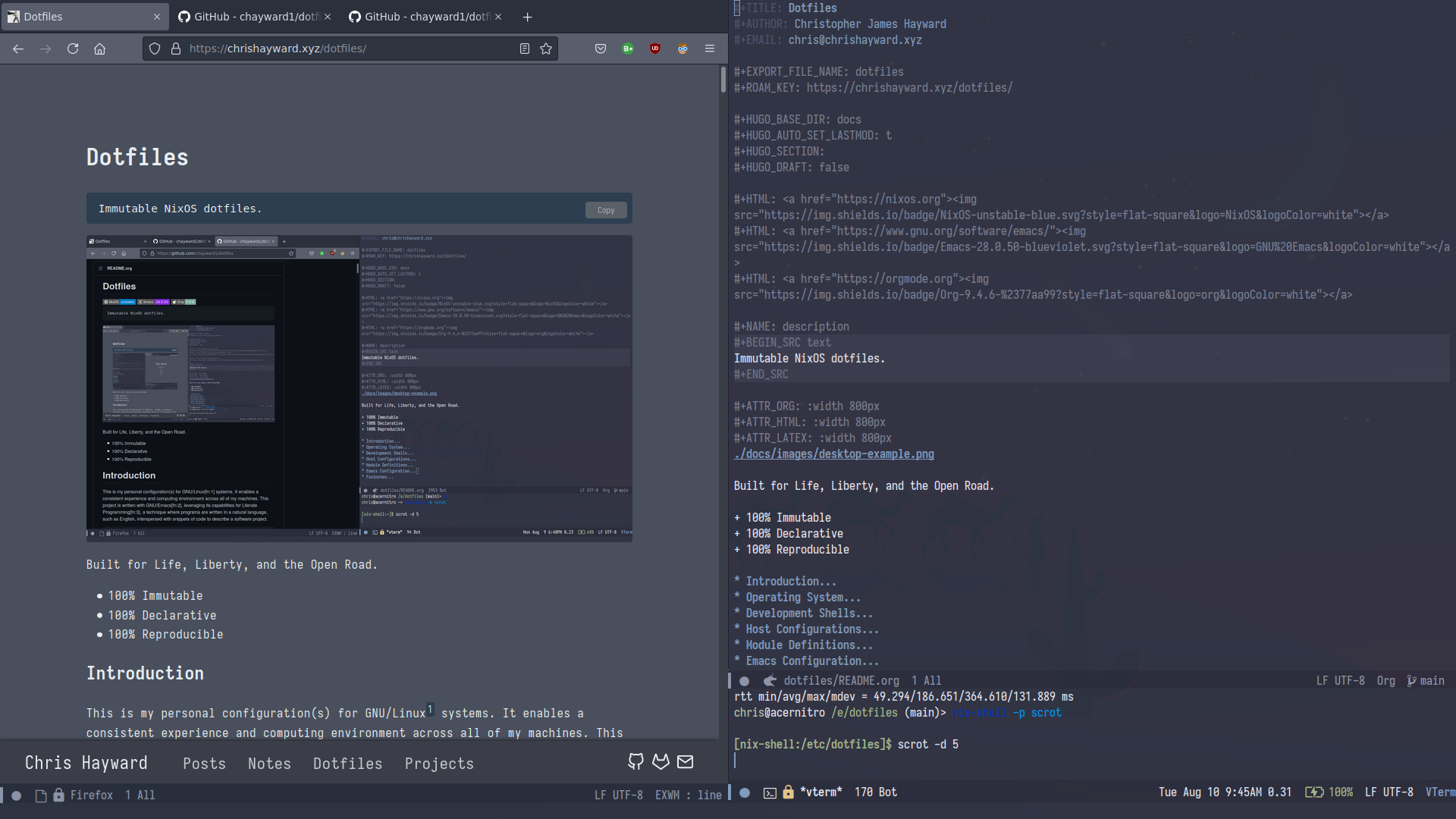The image size is (1456, 819).
Task: Toggle the Firefox reader view icon
Action: point(523,48)
